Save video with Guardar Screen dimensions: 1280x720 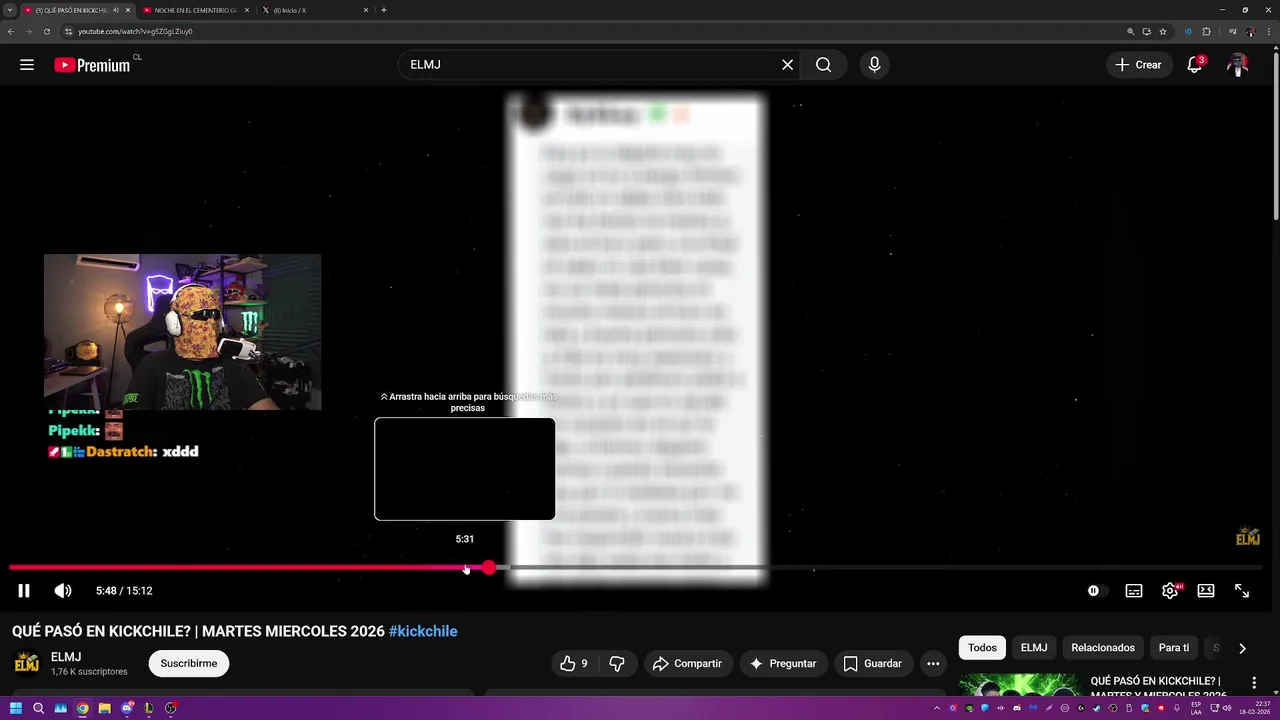[x=872, y=663]
